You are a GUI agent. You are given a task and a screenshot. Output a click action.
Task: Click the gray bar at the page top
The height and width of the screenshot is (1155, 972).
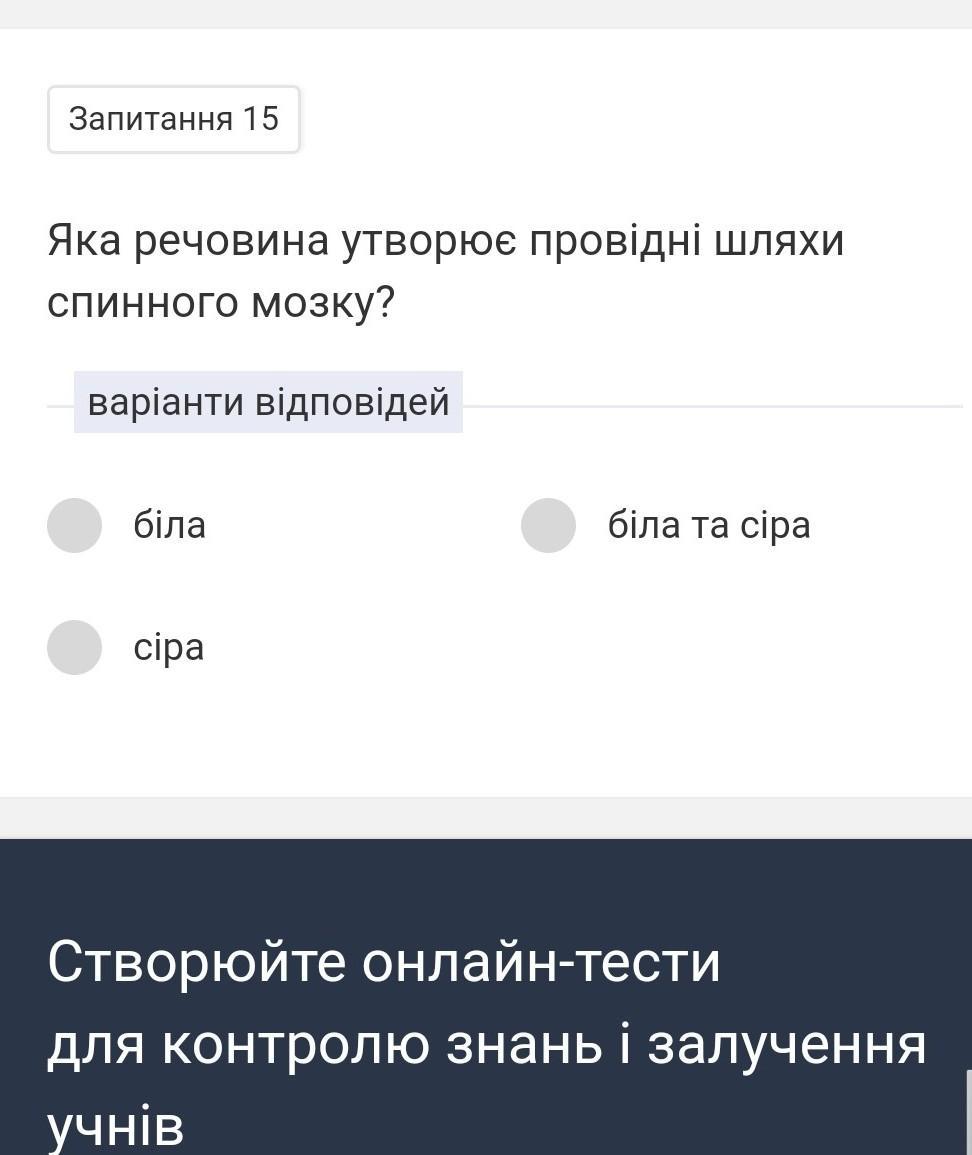coord(486,13)
